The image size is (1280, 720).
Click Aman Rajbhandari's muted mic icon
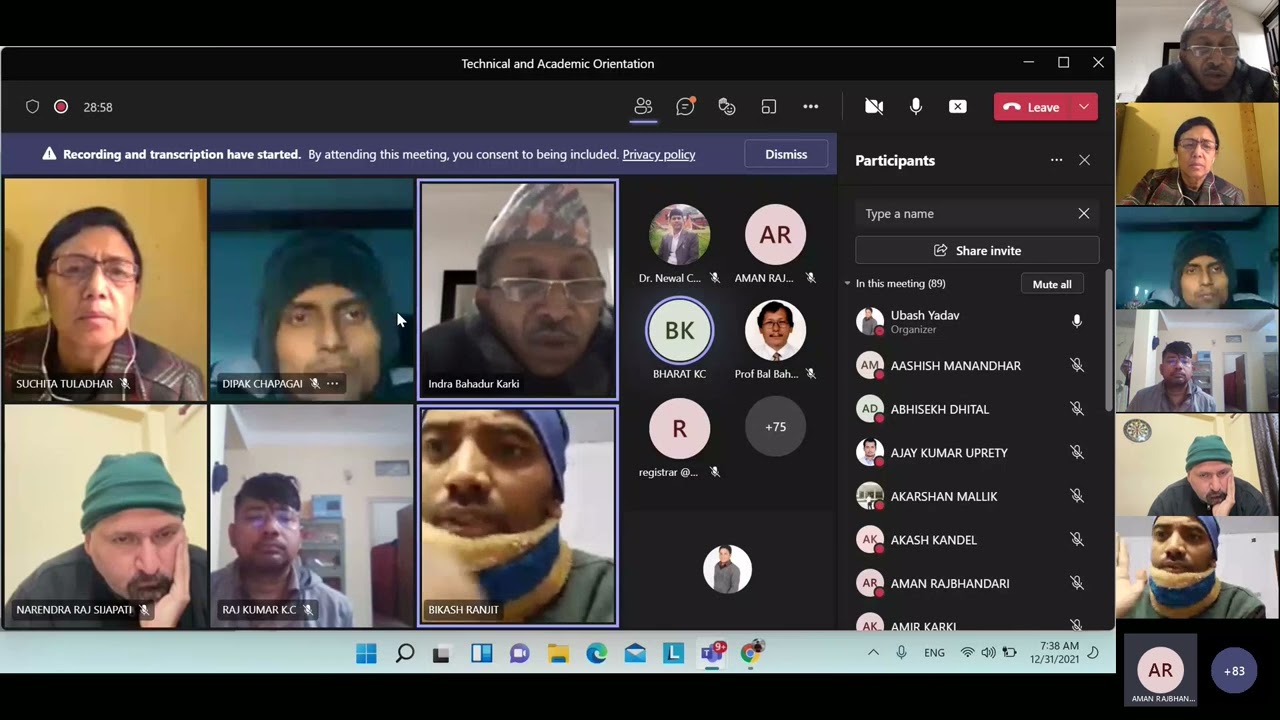pyautogui.click(x=1077, y=583)
